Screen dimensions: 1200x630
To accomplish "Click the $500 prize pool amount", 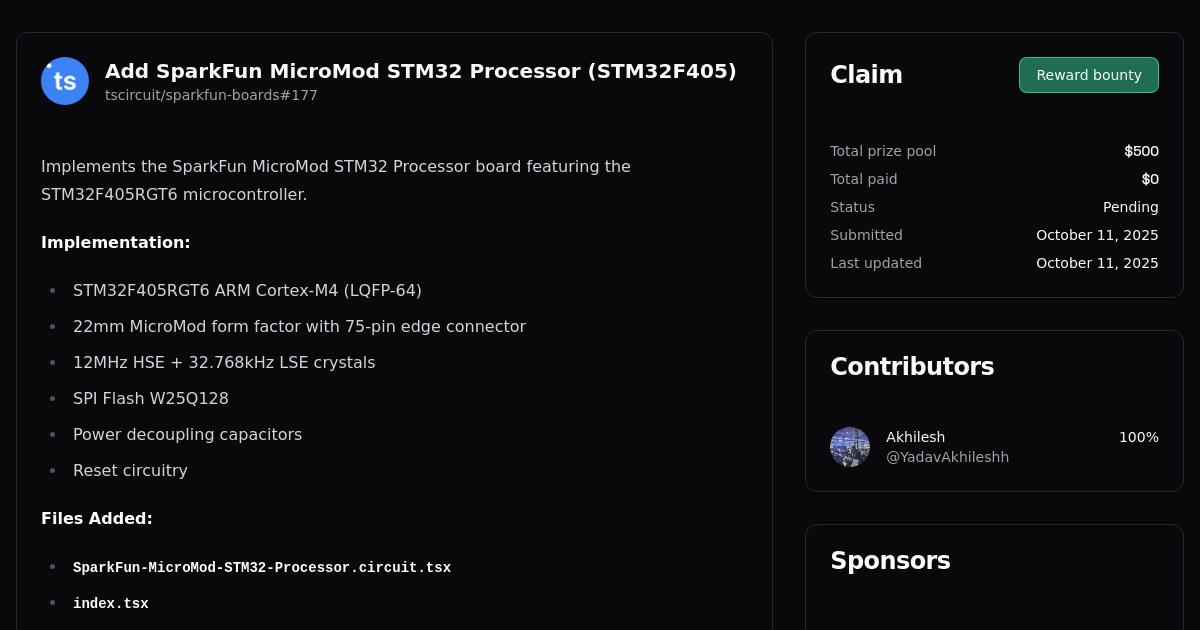I will 1141,151.
